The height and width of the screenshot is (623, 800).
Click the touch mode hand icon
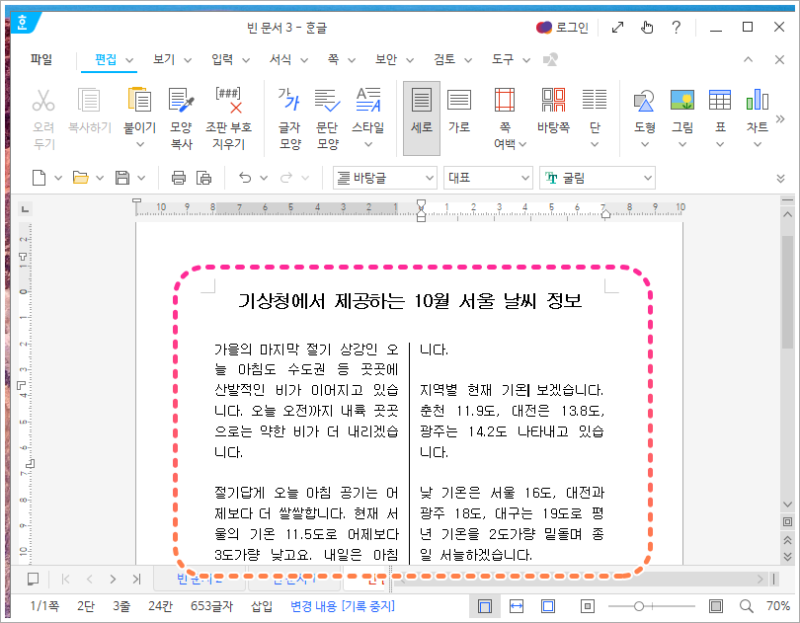647,27
